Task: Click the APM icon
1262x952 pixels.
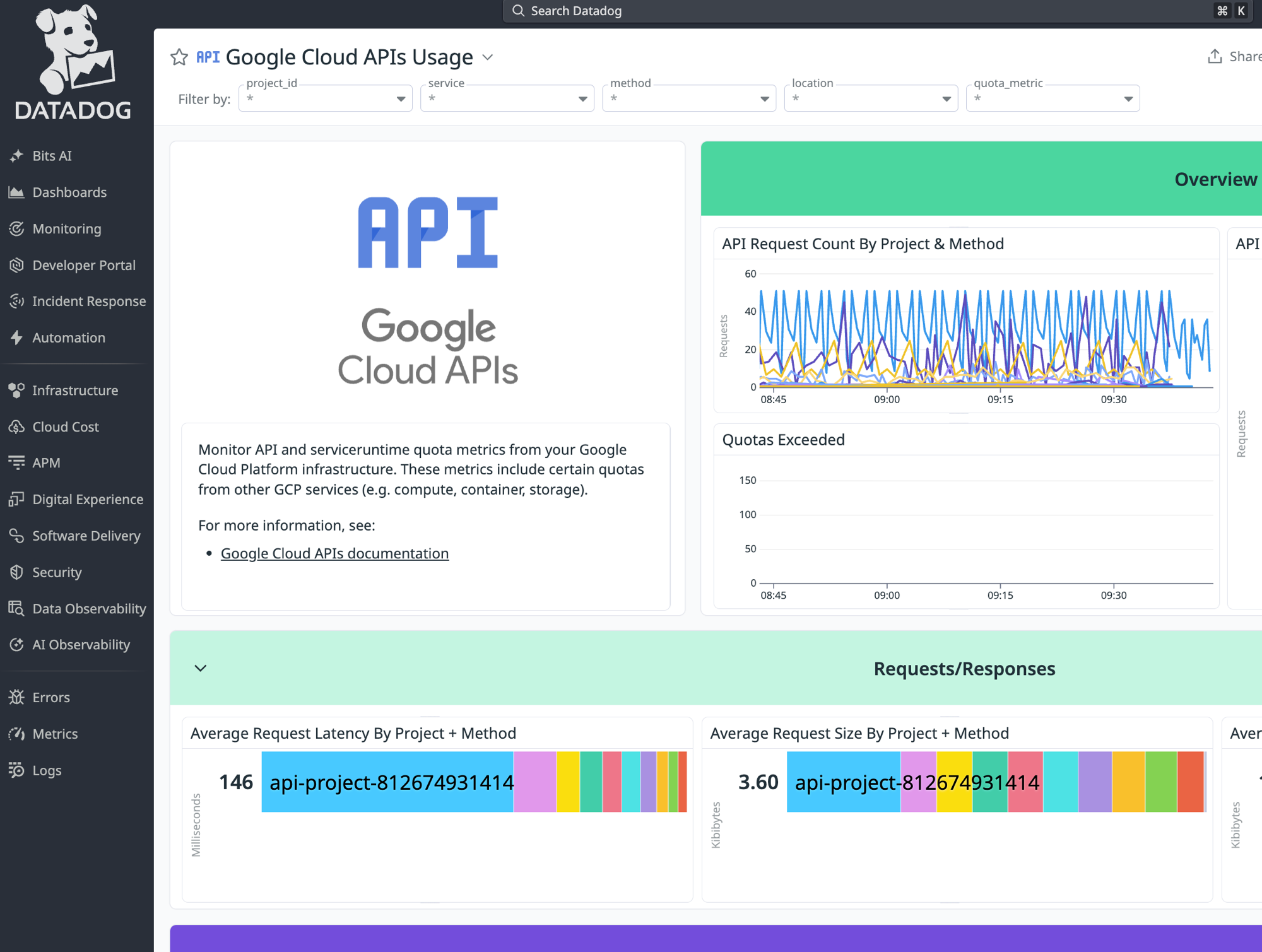Action: (17, 463)
